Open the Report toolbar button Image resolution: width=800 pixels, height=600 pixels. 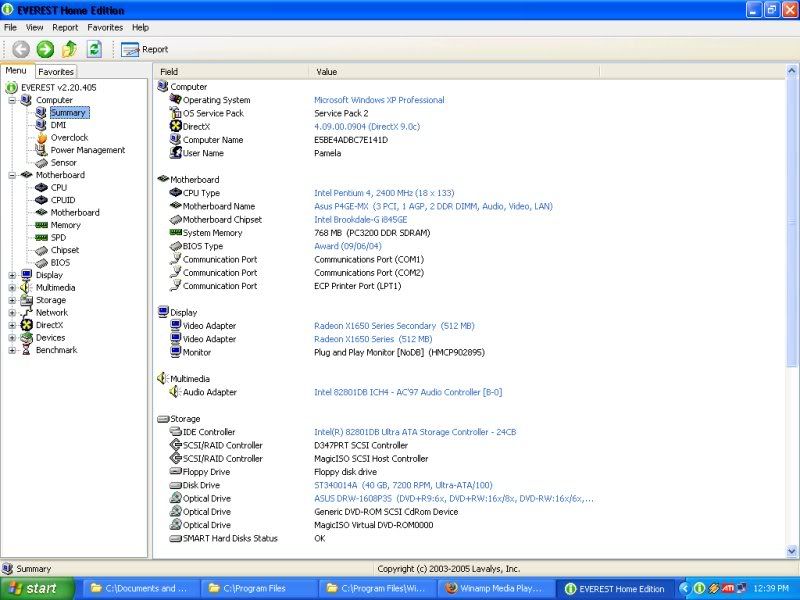pos(144,49)
